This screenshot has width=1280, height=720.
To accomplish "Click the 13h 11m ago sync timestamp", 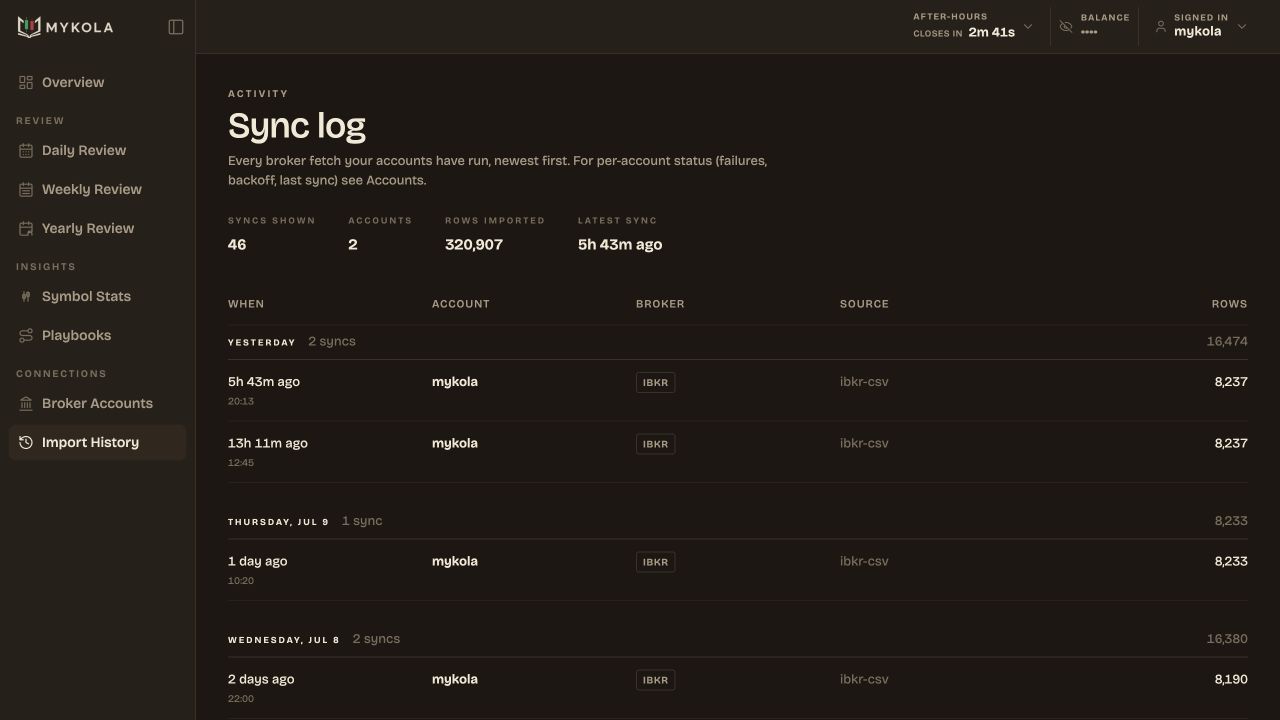I will click(268, 443).
